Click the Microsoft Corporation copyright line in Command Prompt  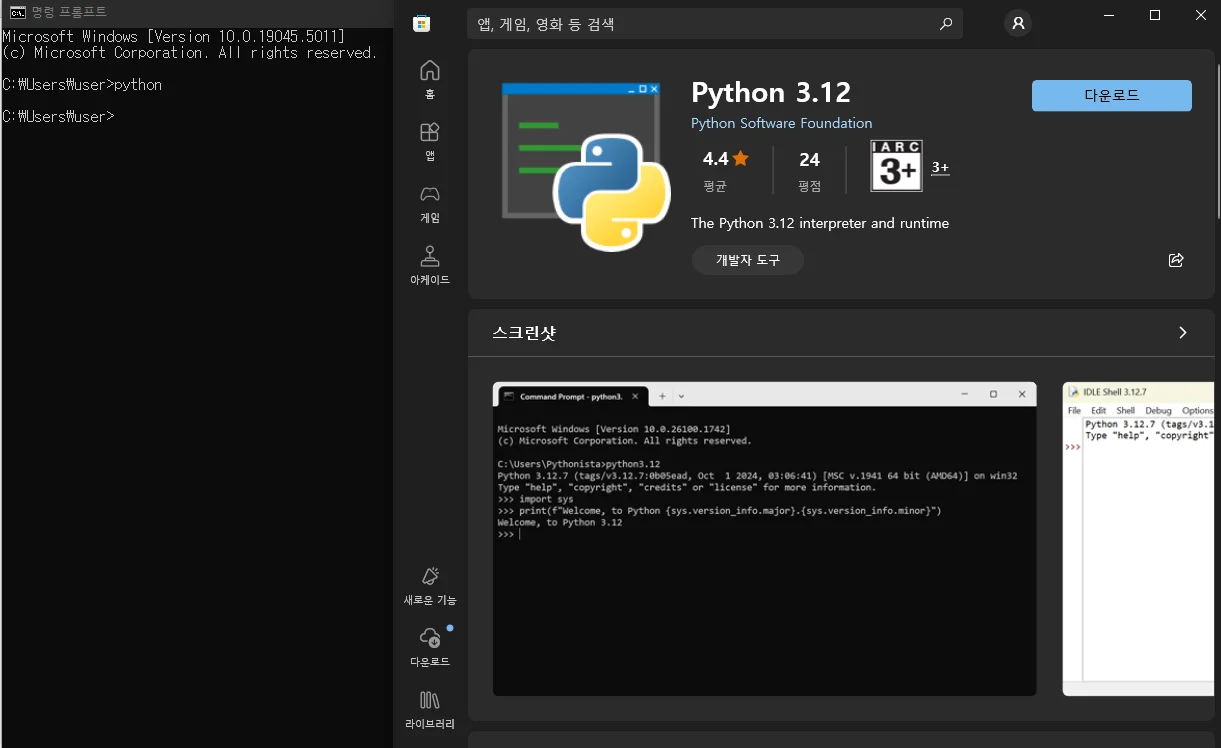189,53
